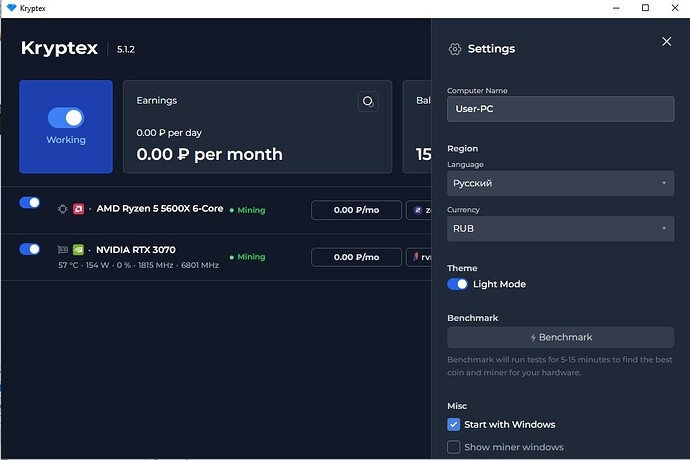
Task: Click the graphics card icon in RTX row
Action: coord(62,250)
